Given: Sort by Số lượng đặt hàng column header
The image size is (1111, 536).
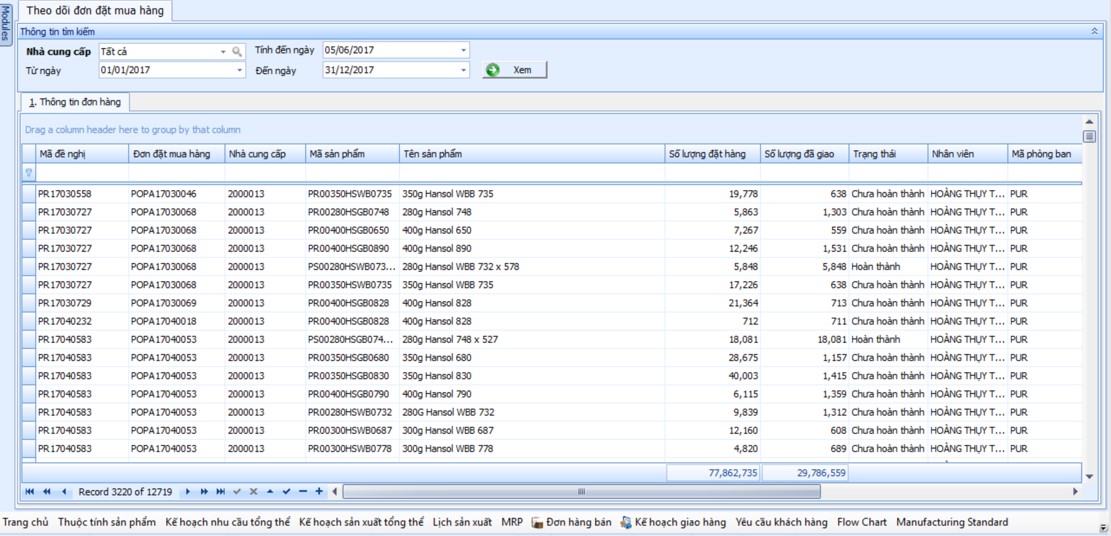Looking at the screenshot, I should coord(713,154).
